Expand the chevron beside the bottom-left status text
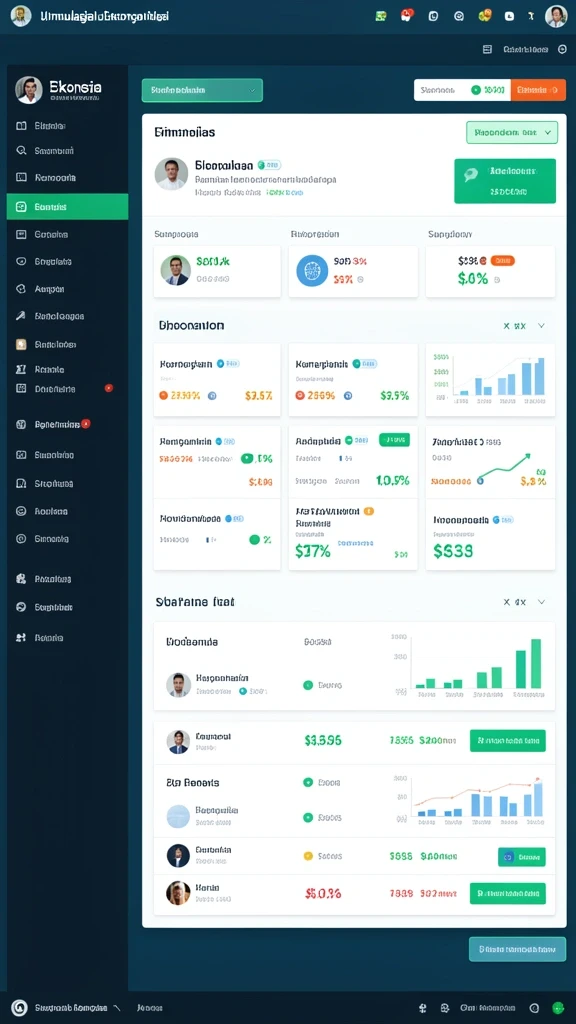Image resolution: width=576 pixels, height=1024 pixels. click(117, 1008)
